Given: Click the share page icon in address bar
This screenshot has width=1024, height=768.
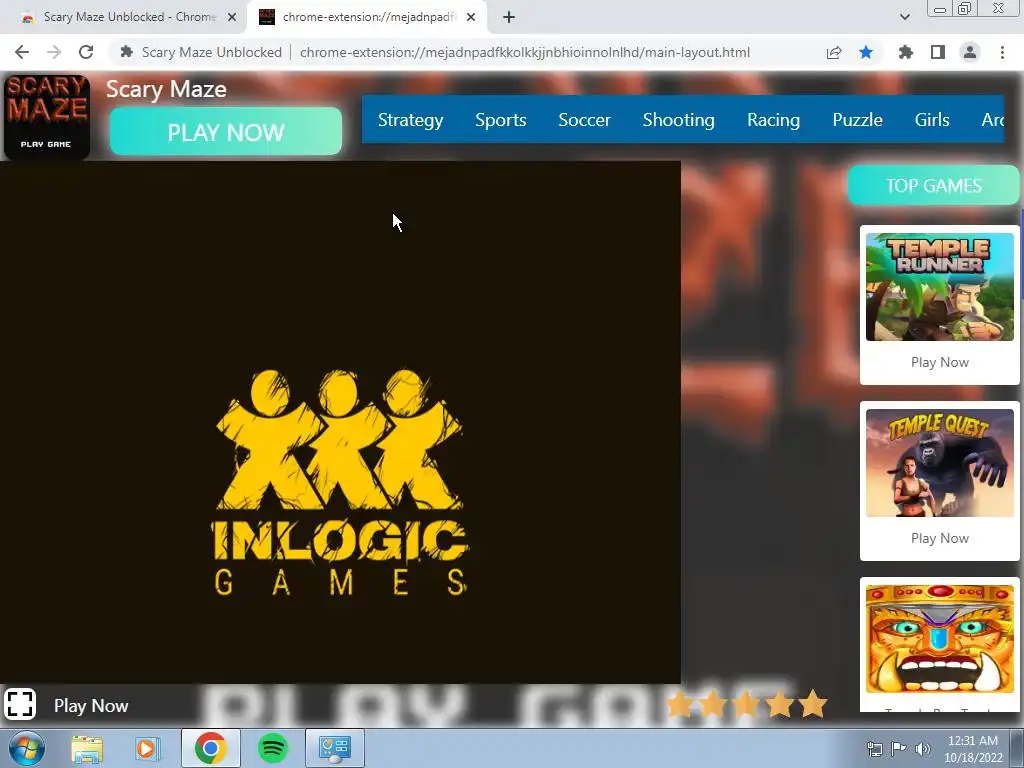Looking at the screenshot, I should pos(834,52).
